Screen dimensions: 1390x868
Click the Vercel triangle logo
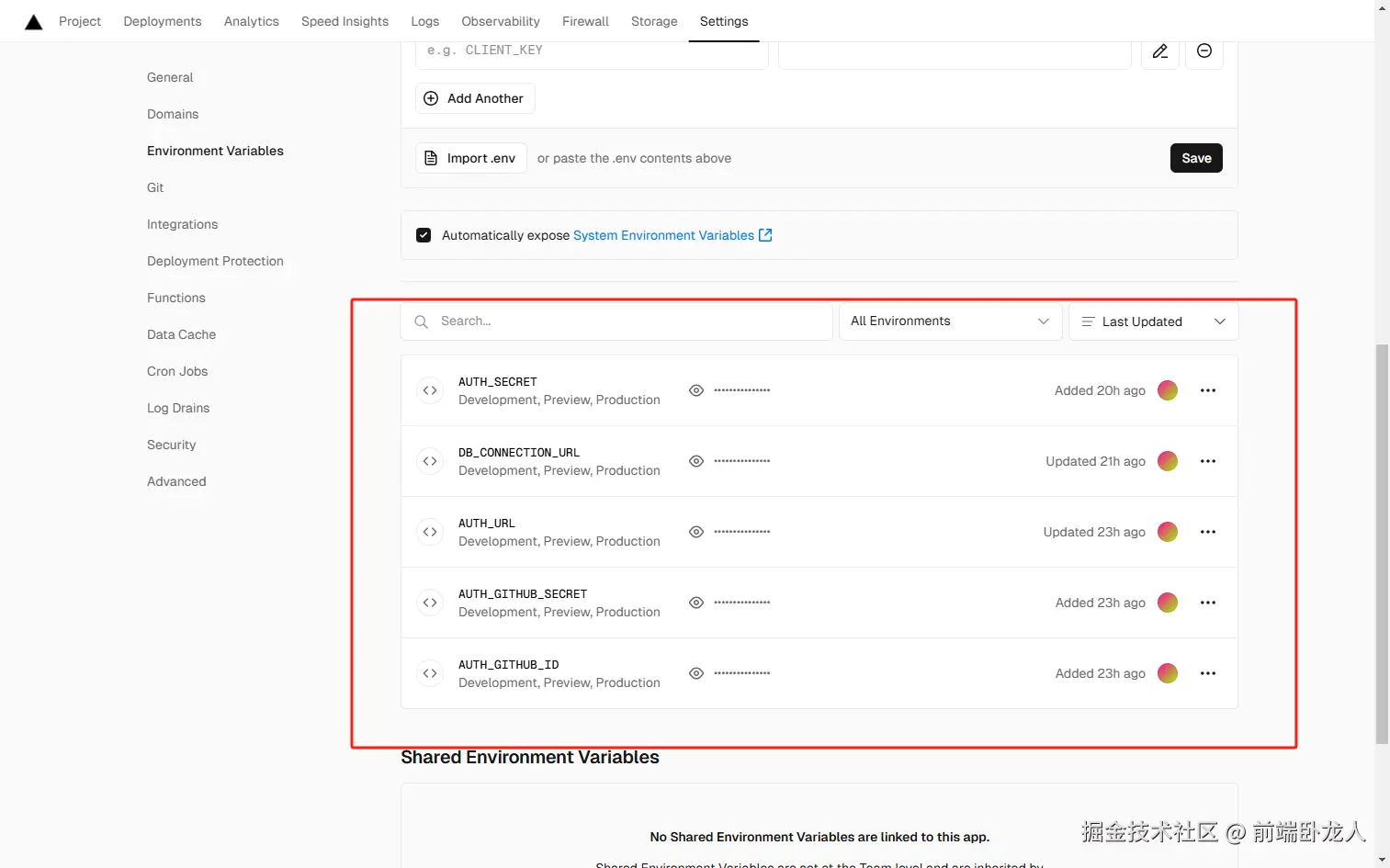34,22
